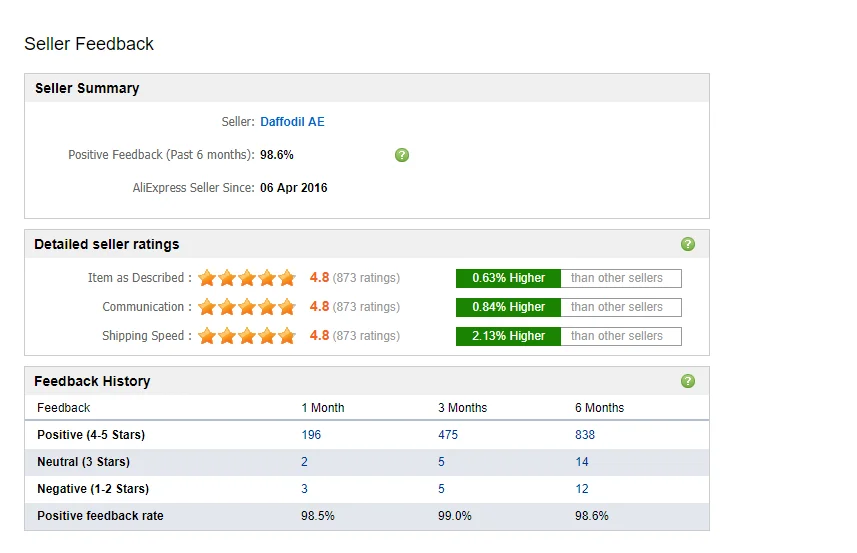View 3 negative feedback for 1 Month
This screenshot has width=857, height=553.
coord(305,489)
